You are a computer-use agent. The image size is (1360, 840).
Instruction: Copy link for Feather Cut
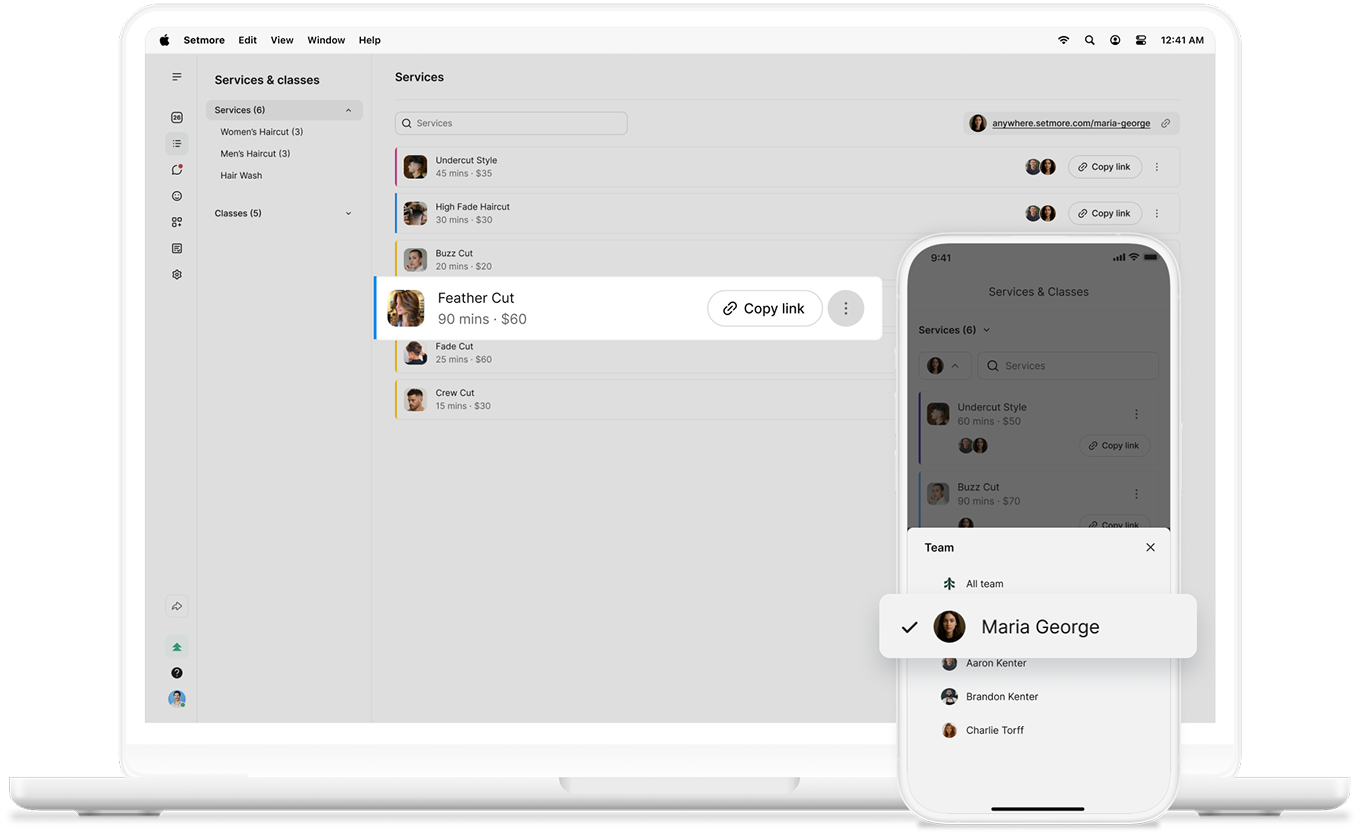click(x=765, y=309)
